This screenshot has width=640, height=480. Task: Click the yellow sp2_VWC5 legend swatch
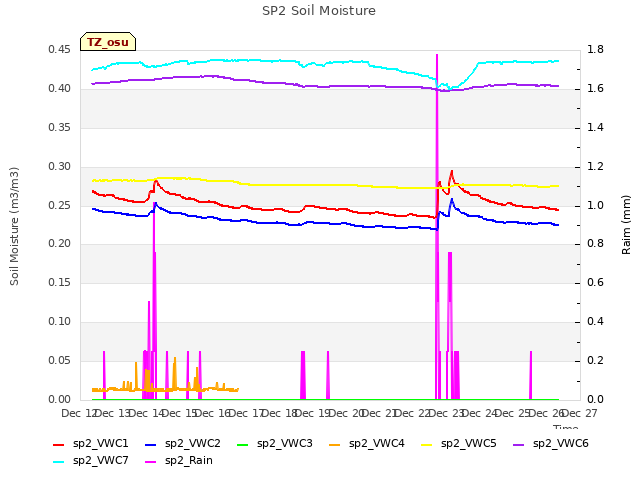click(427, 445)
